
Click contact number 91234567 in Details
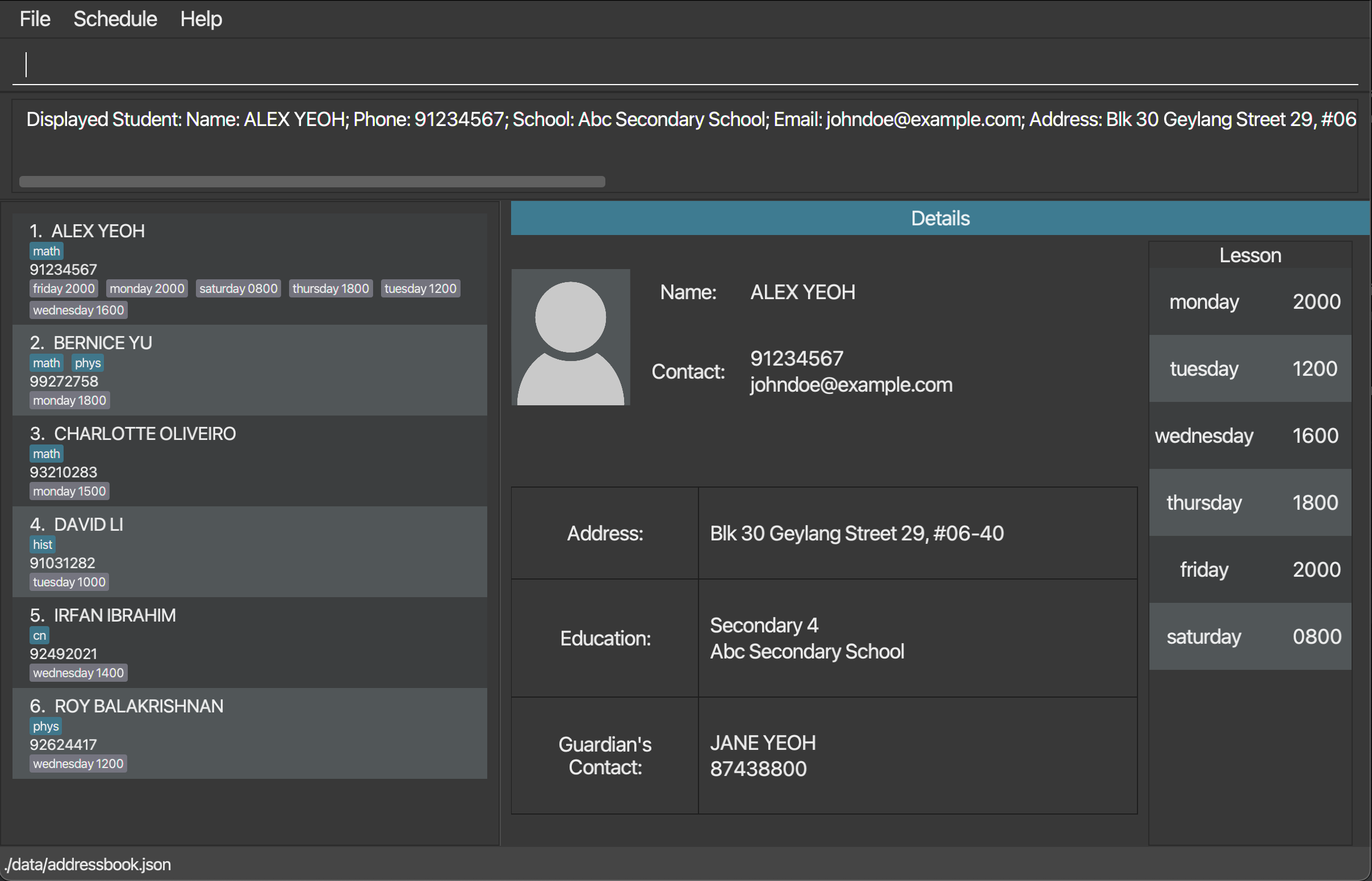(796, 359)
